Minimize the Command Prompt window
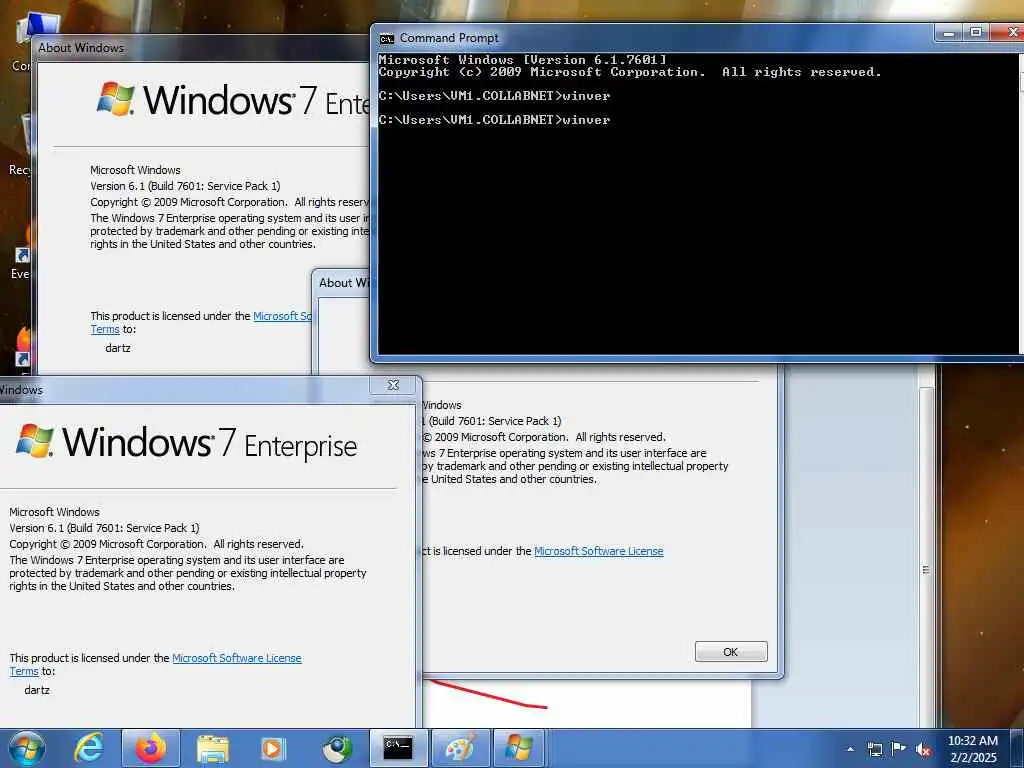Viewport: 1024px width, 768px height. (949, 33)
